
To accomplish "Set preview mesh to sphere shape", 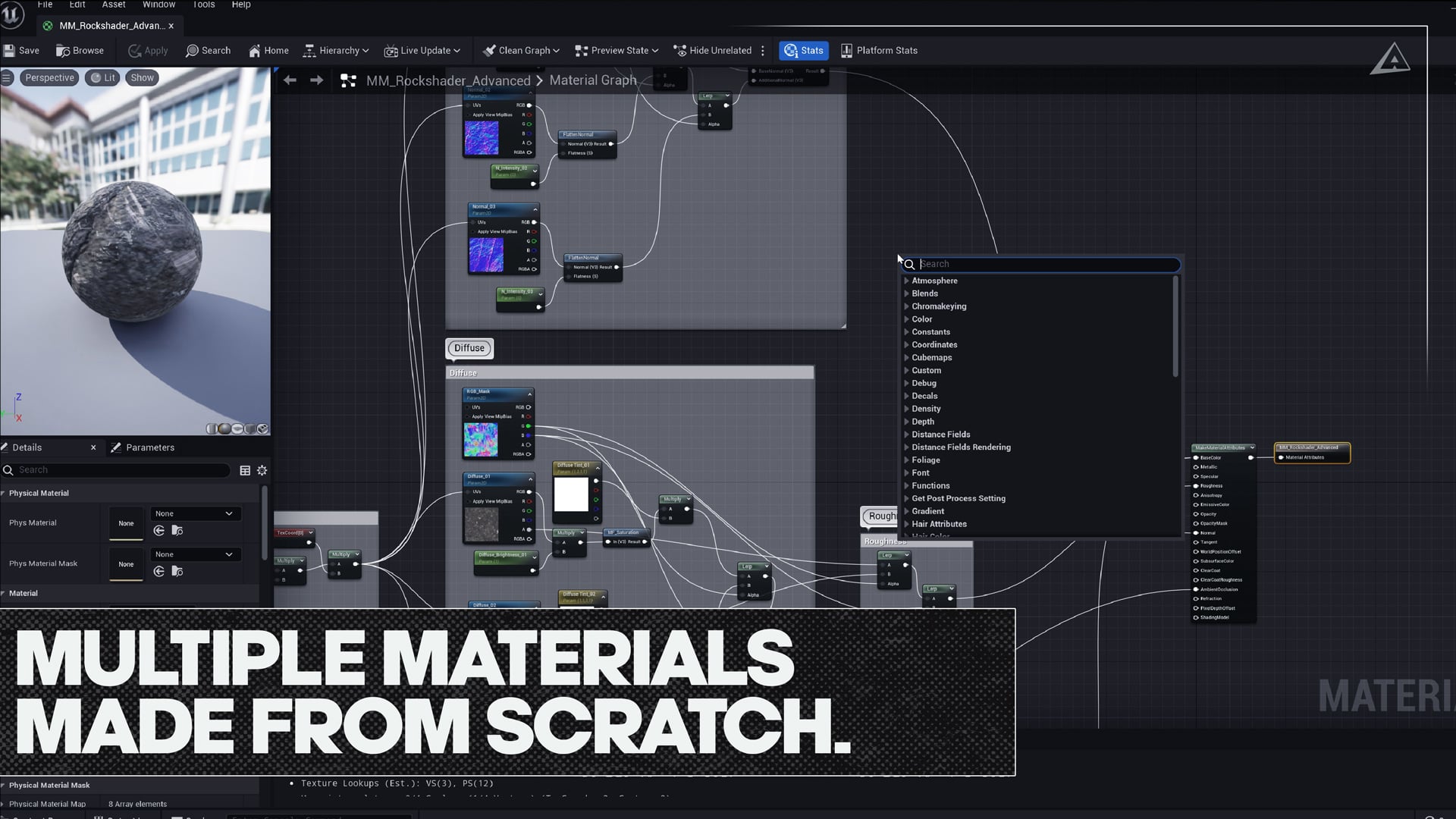I will click(x=224, y=429).
